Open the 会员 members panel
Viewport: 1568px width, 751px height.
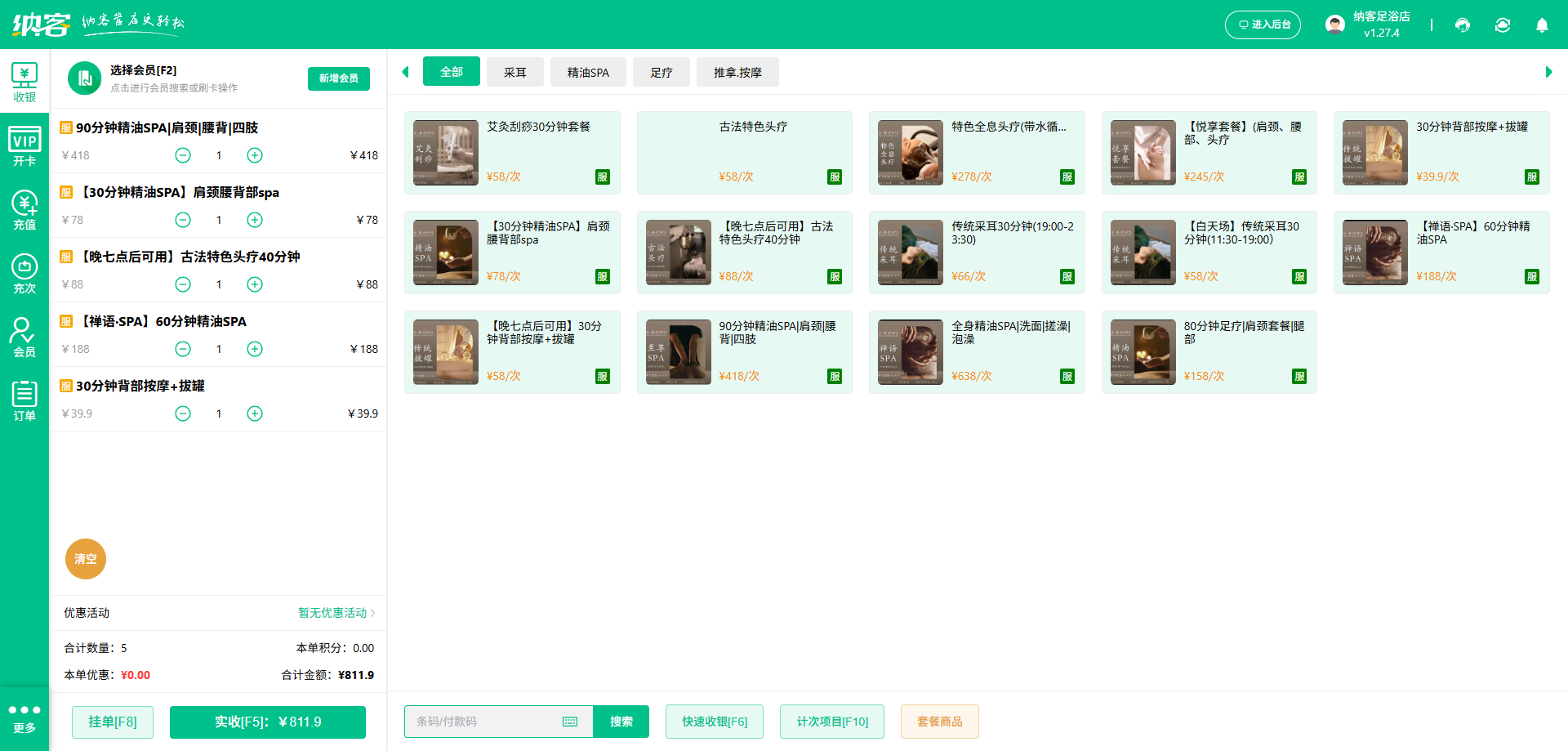(24, 337)
